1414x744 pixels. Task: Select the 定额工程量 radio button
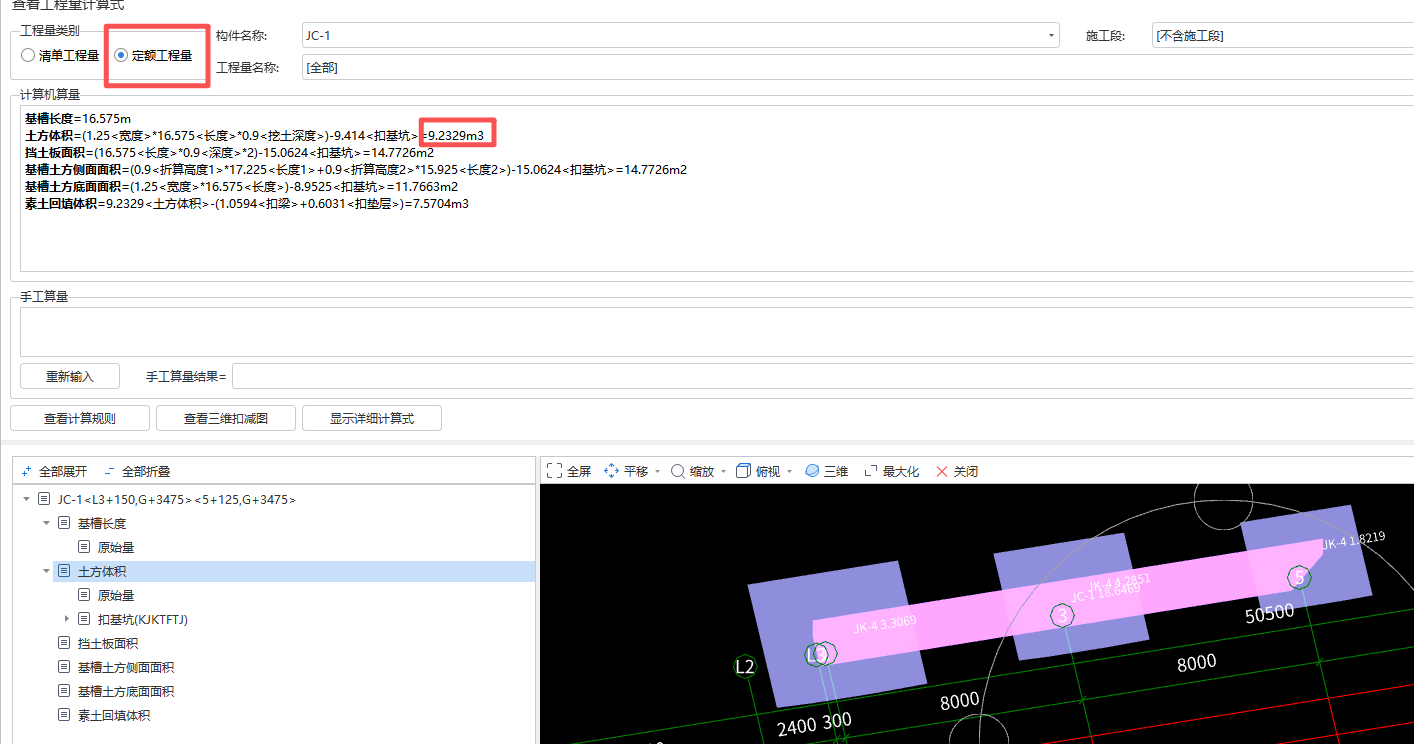(x=121, y=56)
